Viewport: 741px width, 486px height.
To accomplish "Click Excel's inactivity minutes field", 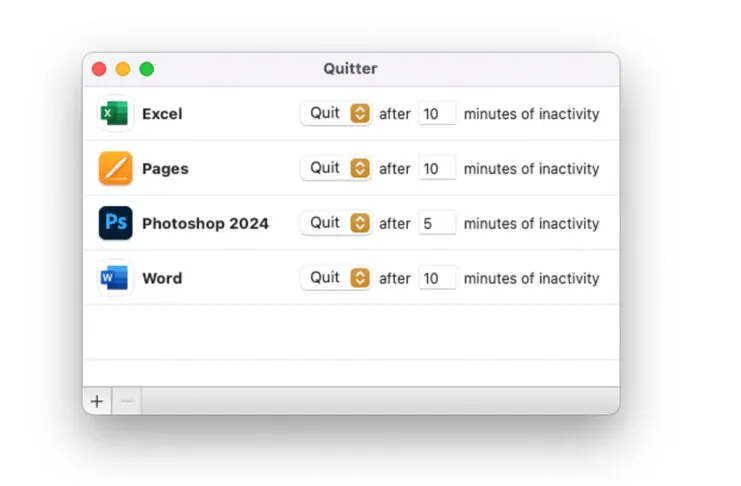I will pyautogui.click(x=437, y=114).
